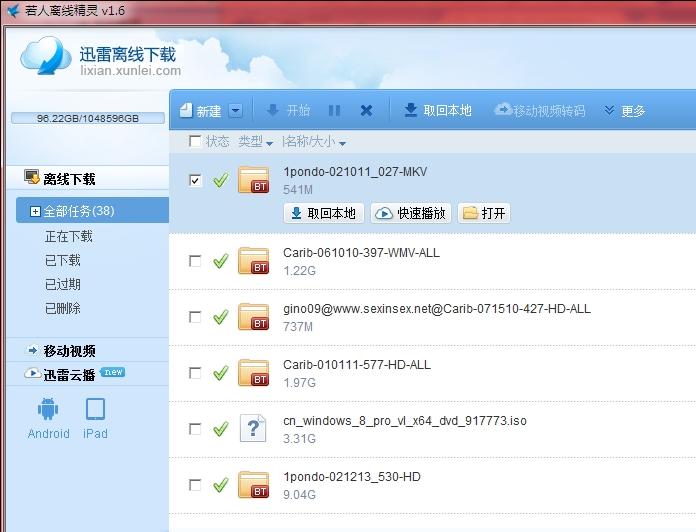Expand the All Tasks (38) tree item
The height and width of the screenshot is (532, 696).
coord(36,211)
